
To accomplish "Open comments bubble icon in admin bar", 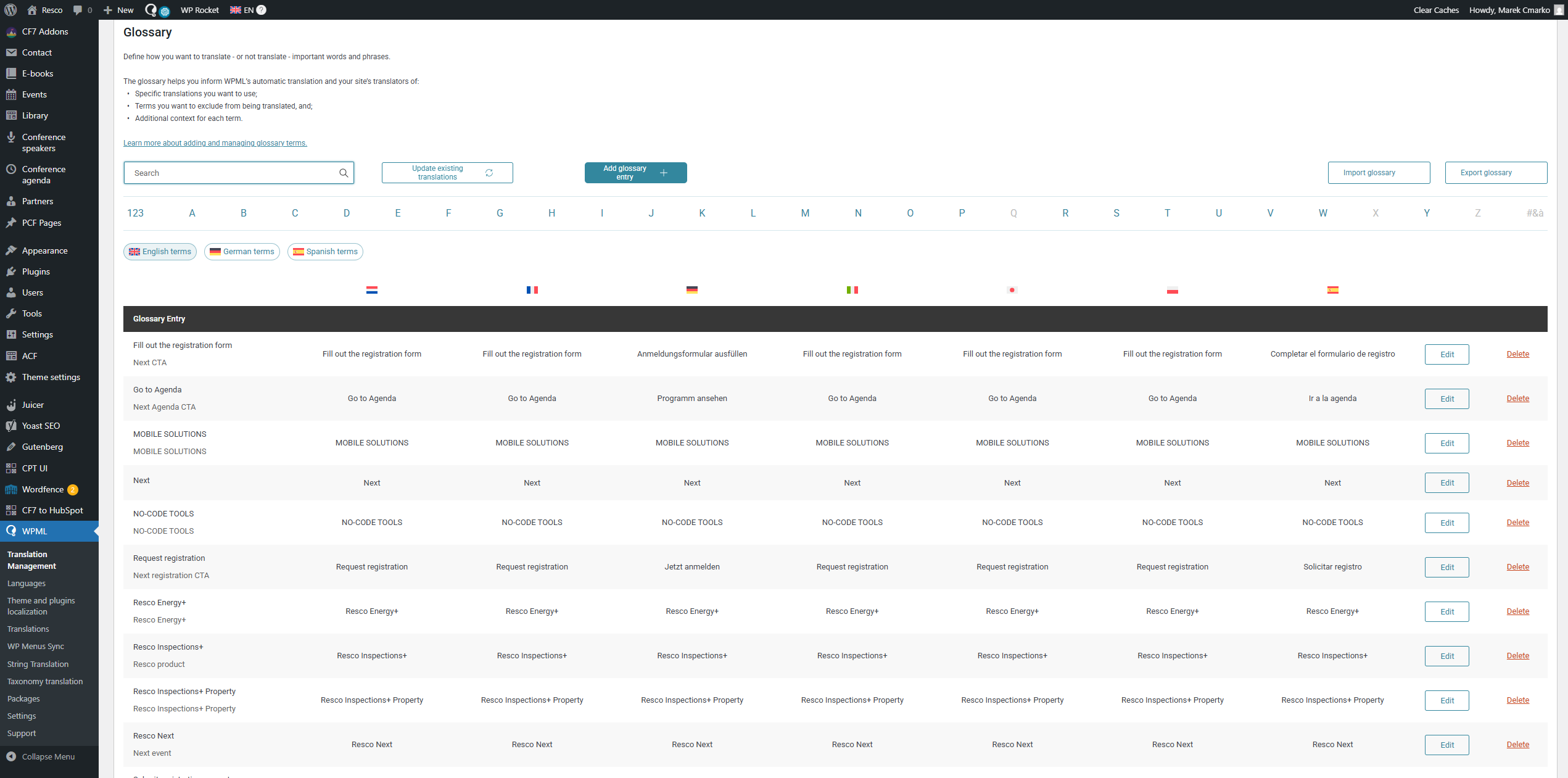I will 78,10.
